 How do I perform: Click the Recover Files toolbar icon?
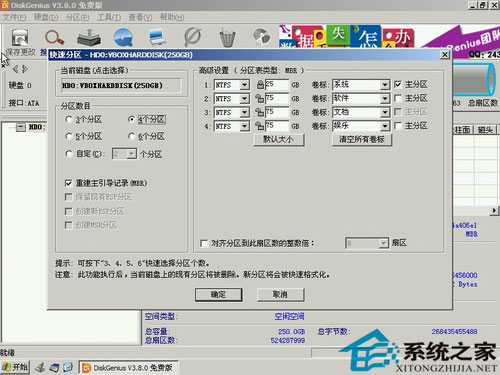point(89,37)
